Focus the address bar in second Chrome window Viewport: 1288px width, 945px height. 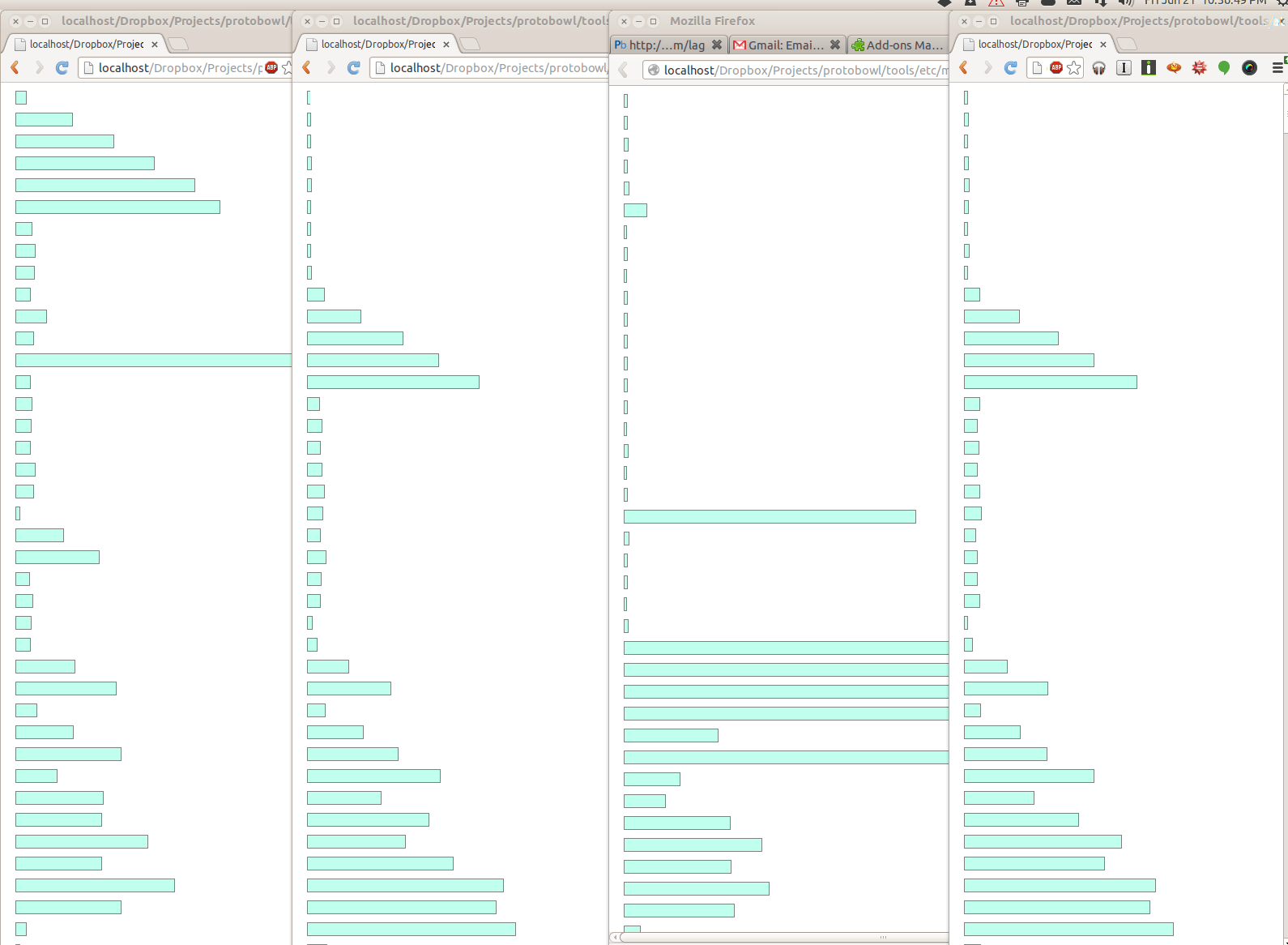pos(489,68)
